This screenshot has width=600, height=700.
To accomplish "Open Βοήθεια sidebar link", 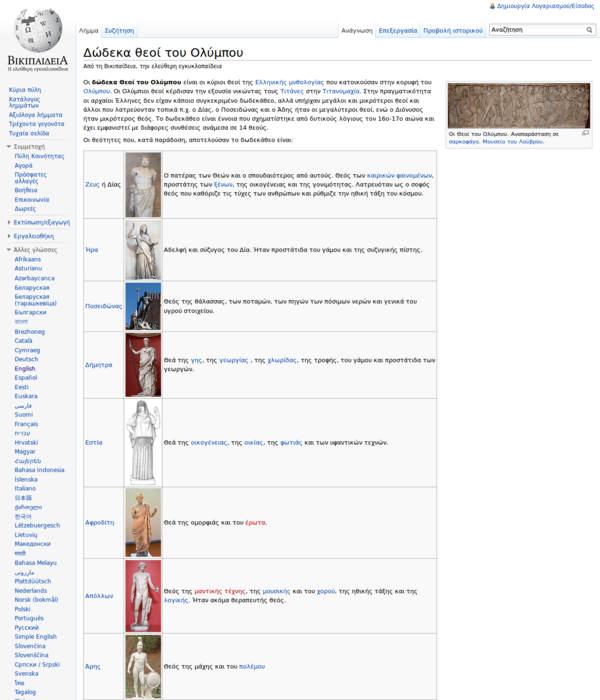I will 25,190.
